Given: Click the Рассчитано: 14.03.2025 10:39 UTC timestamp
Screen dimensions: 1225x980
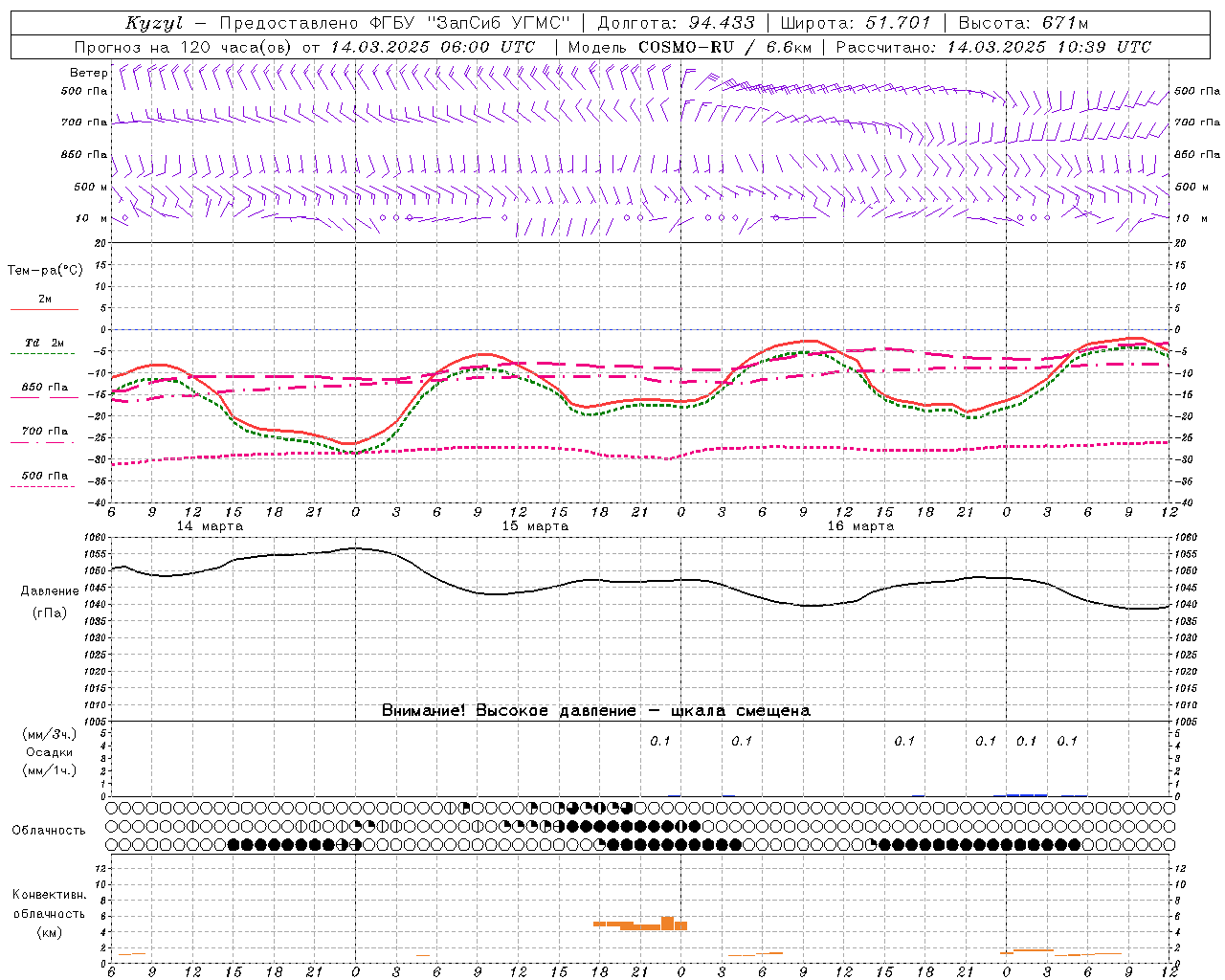Looking at the screenshot, I should (993, 47).
